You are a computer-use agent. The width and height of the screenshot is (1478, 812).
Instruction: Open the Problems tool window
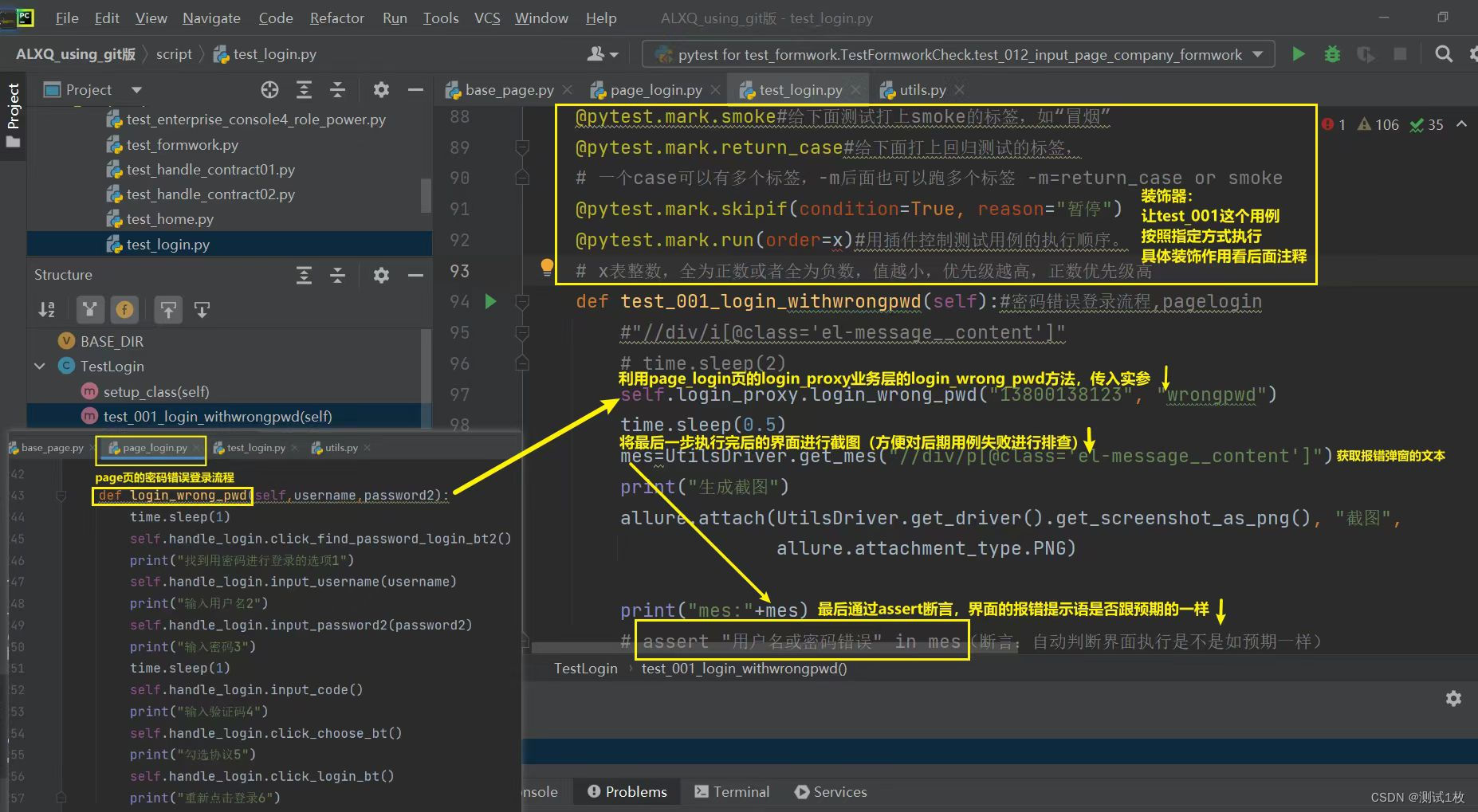627,791
